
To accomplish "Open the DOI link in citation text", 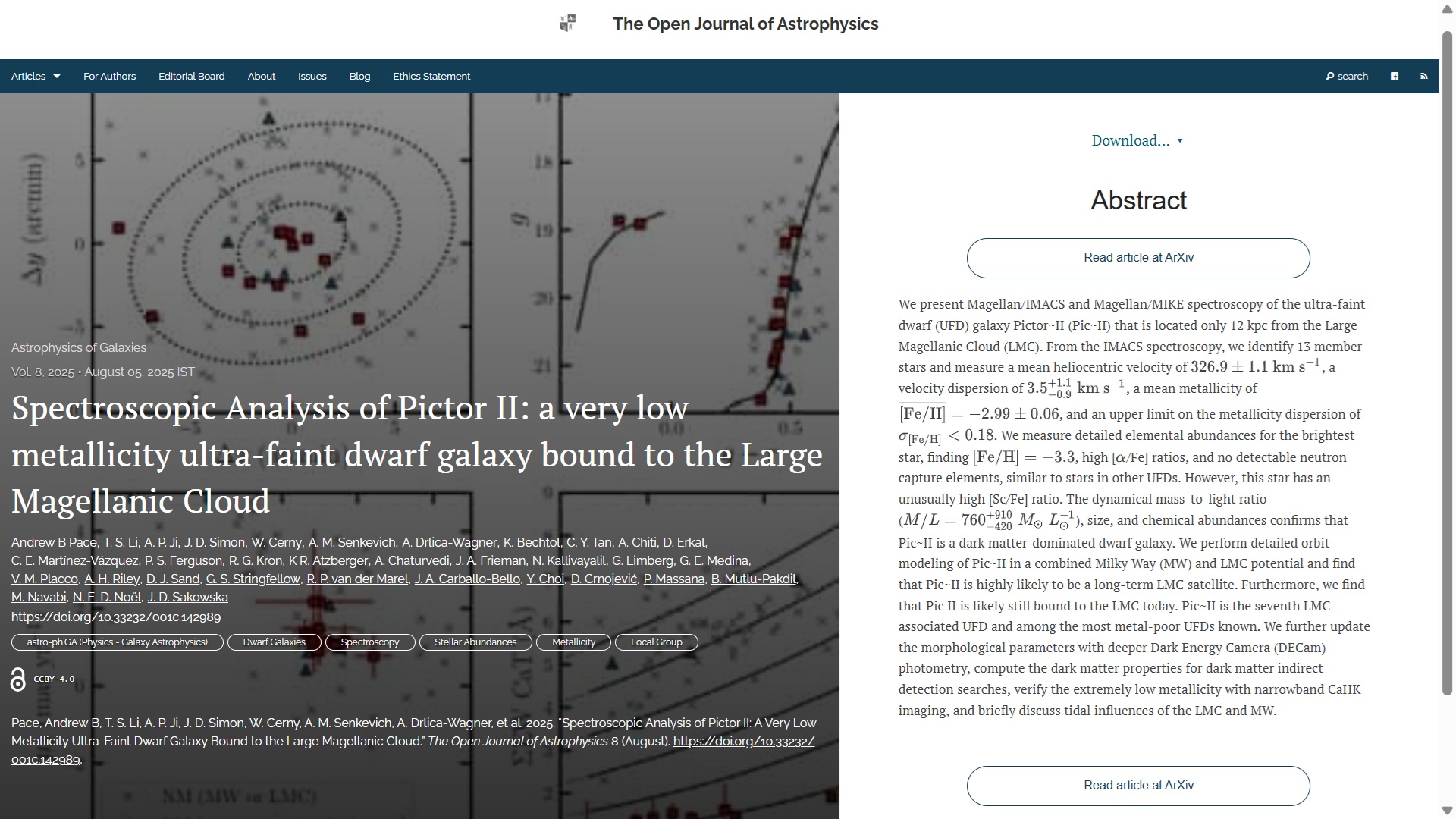I will [x=743, y=742].
